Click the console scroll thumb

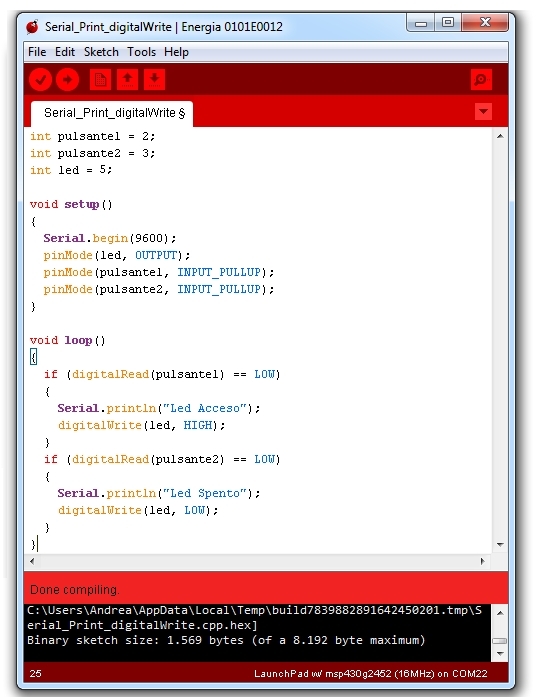click(500, 641)
